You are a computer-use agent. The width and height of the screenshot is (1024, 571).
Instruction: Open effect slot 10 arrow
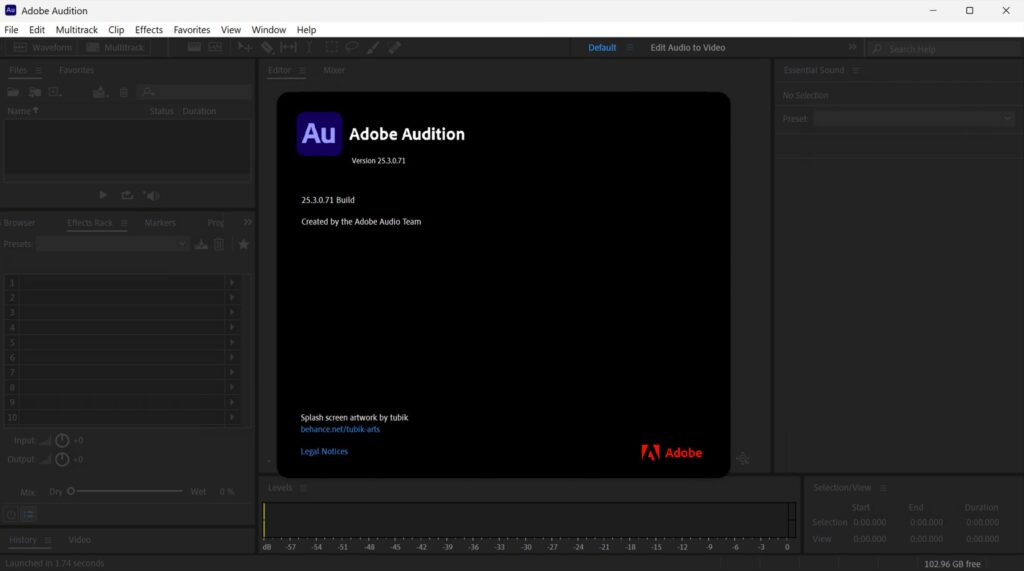[232, 417]
